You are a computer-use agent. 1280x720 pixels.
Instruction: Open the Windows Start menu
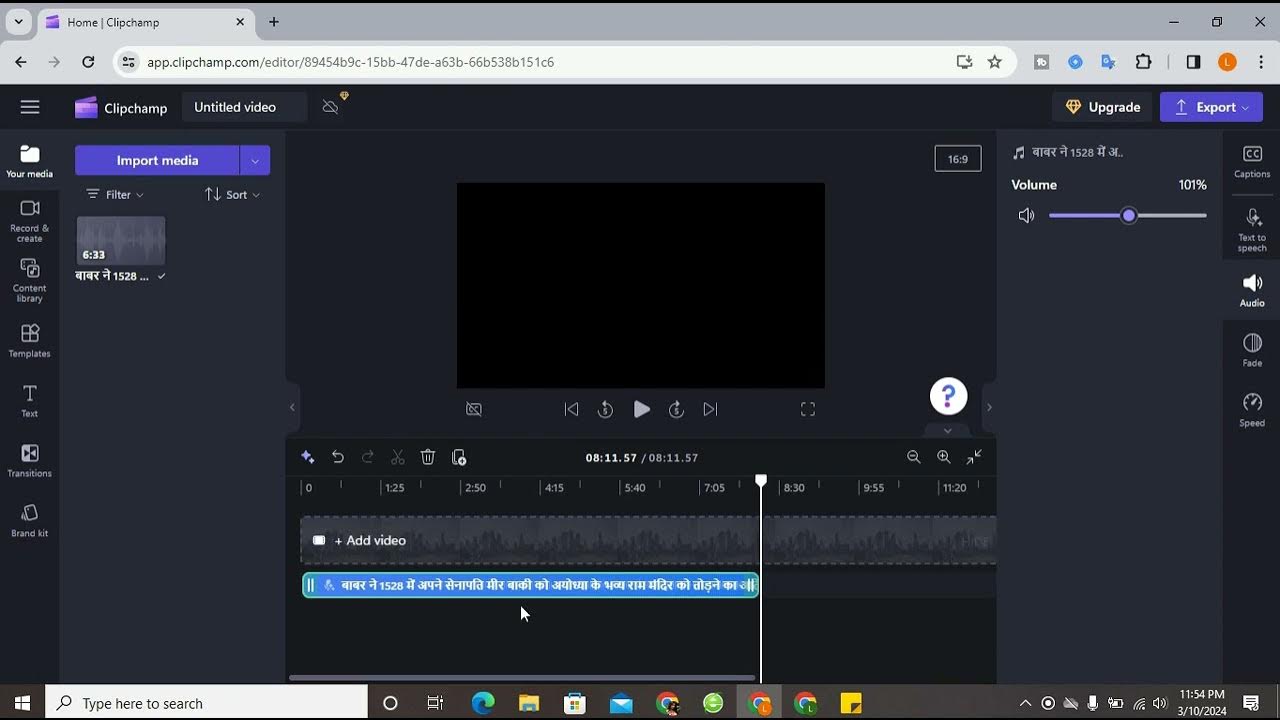point(22,703)
